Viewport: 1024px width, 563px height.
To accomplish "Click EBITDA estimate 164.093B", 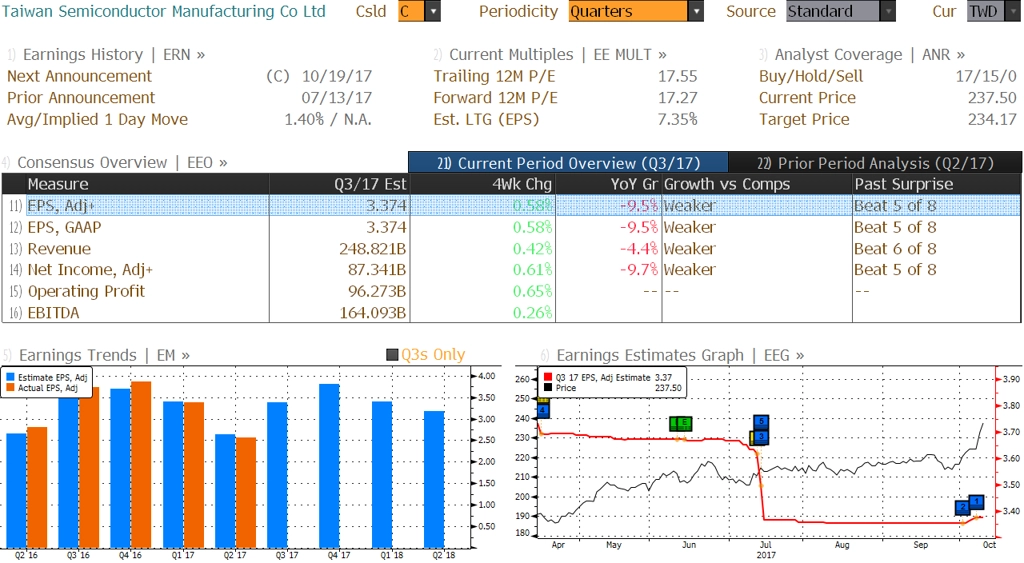I will click(372, 313).
